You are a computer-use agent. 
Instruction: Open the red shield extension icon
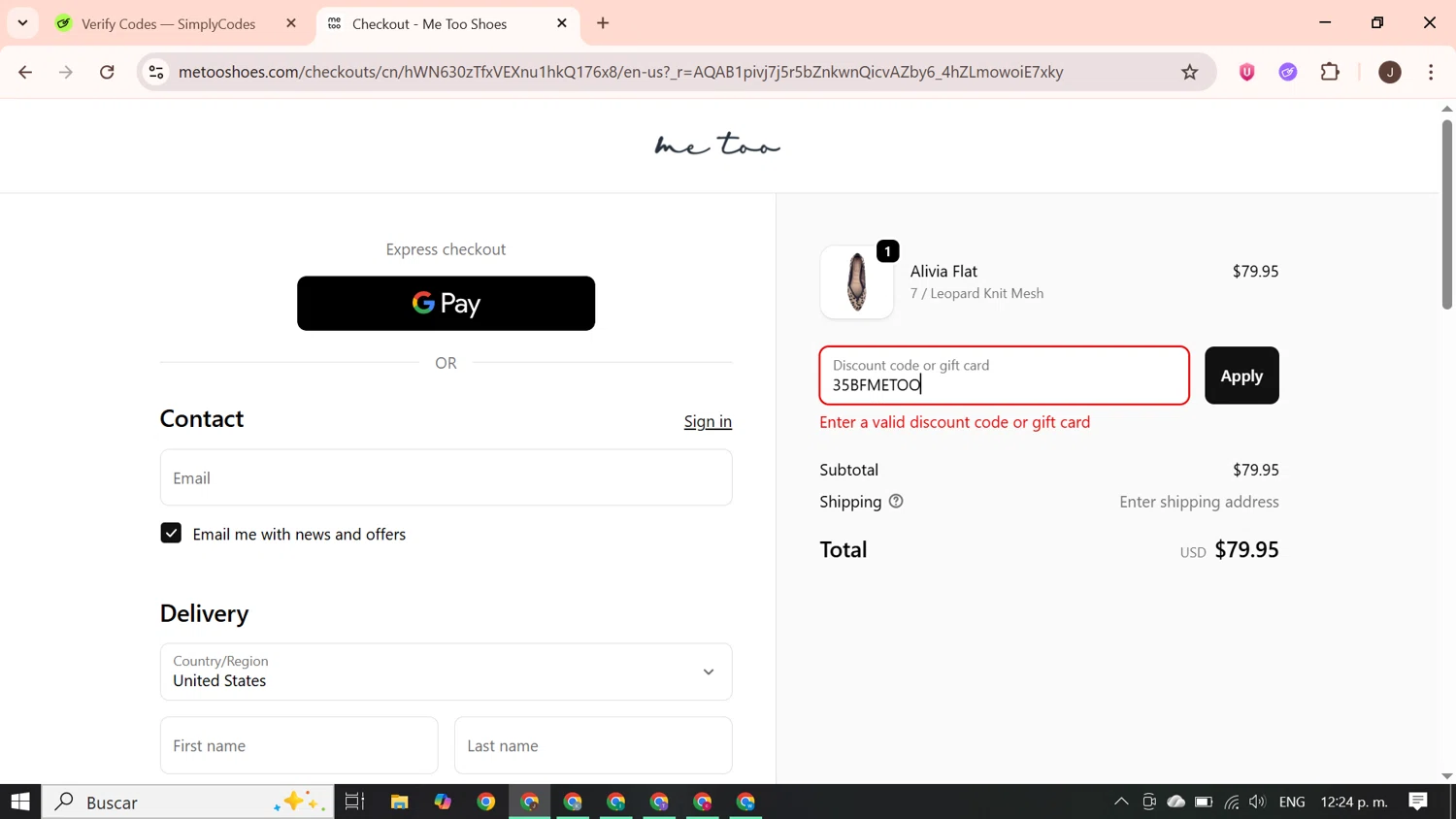point(1247,72)
